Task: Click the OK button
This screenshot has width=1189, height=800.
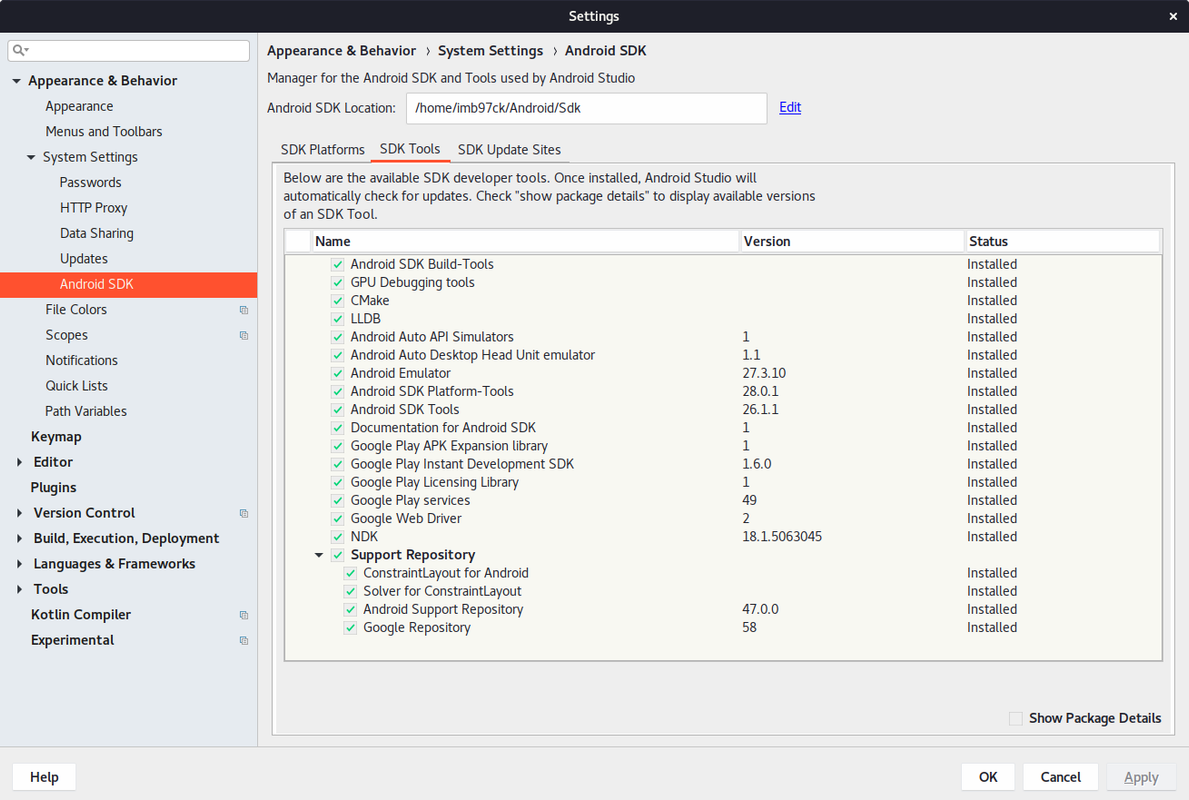Action: (988, 776)
